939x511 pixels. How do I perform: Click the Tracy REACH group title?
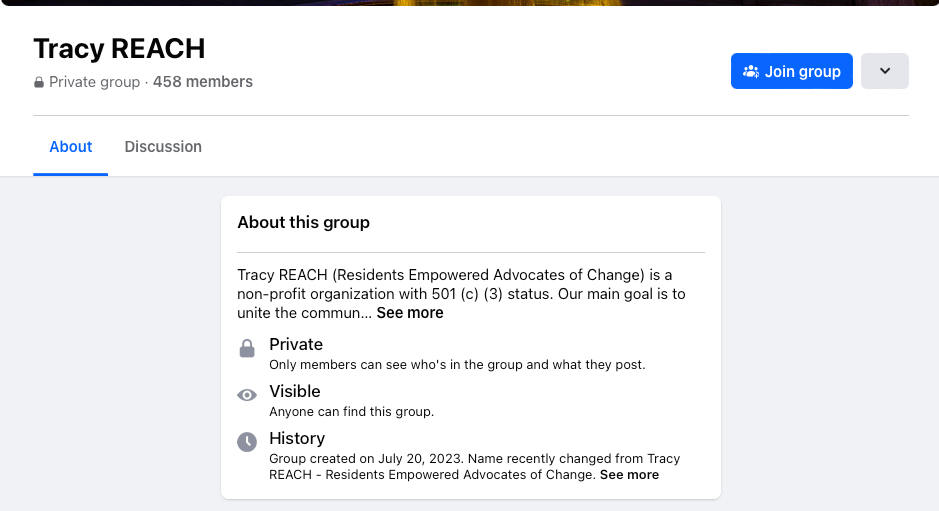pos(119,48)
